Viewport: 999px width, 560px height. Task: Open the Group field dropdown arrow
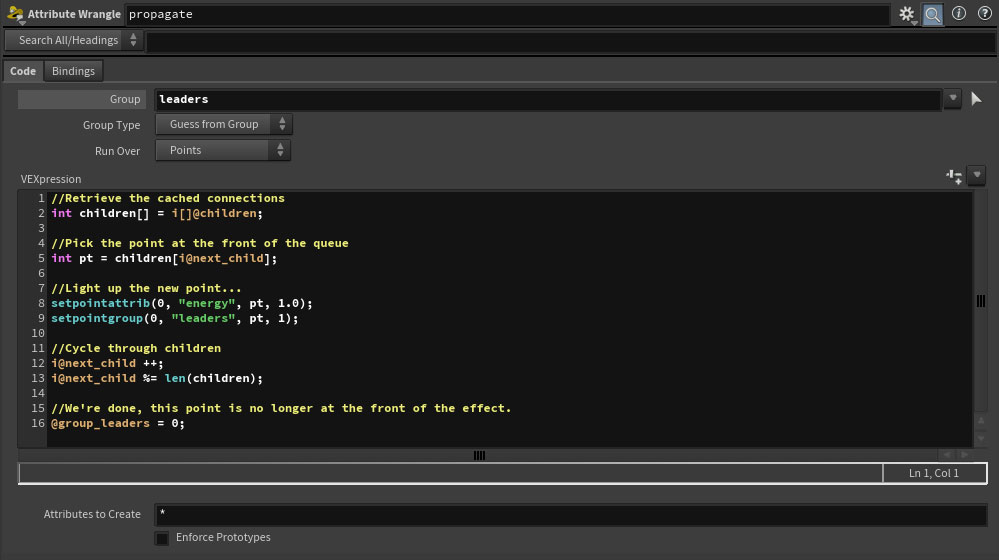tap(952, 99)
